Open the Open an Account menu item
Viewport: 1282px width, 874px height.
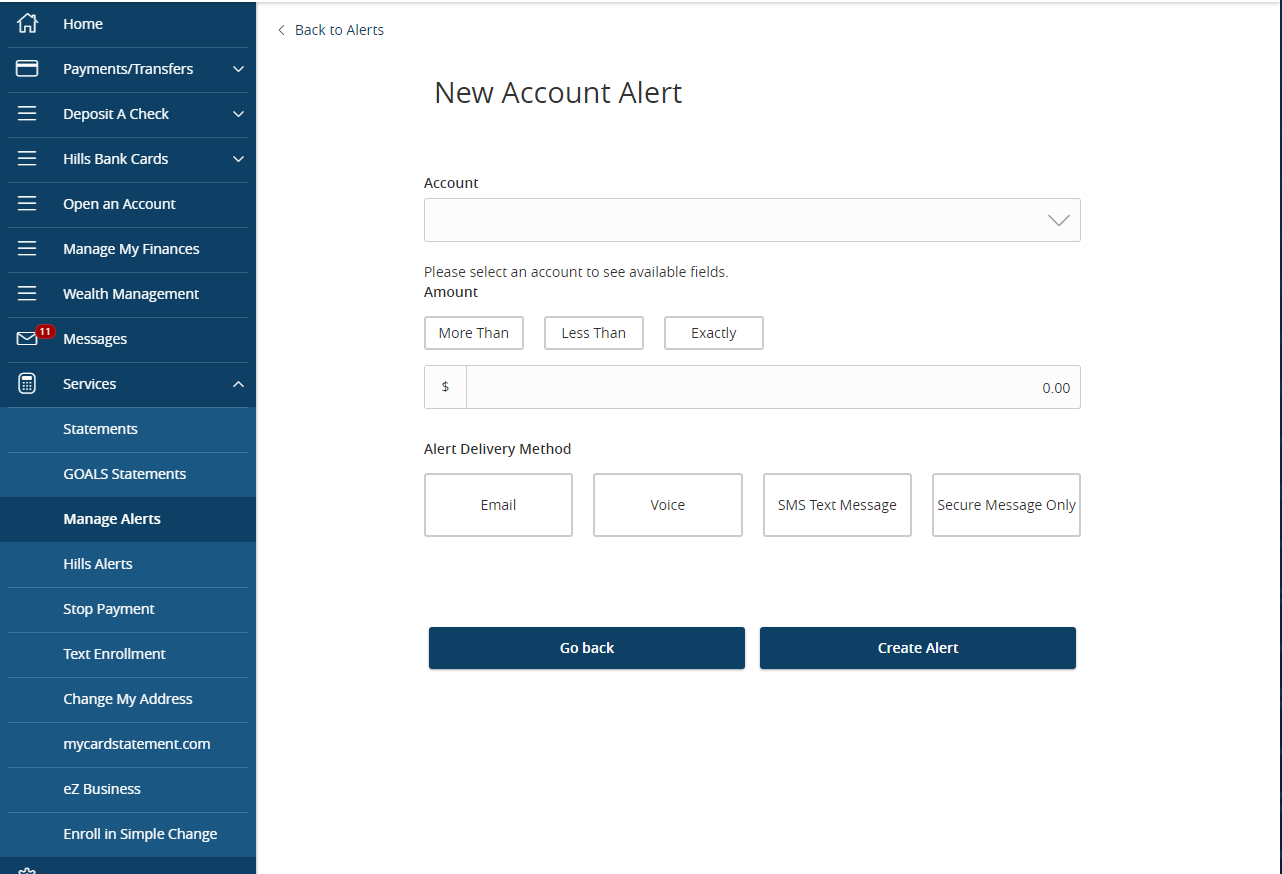pyautogui.click(x=128, y=204)
